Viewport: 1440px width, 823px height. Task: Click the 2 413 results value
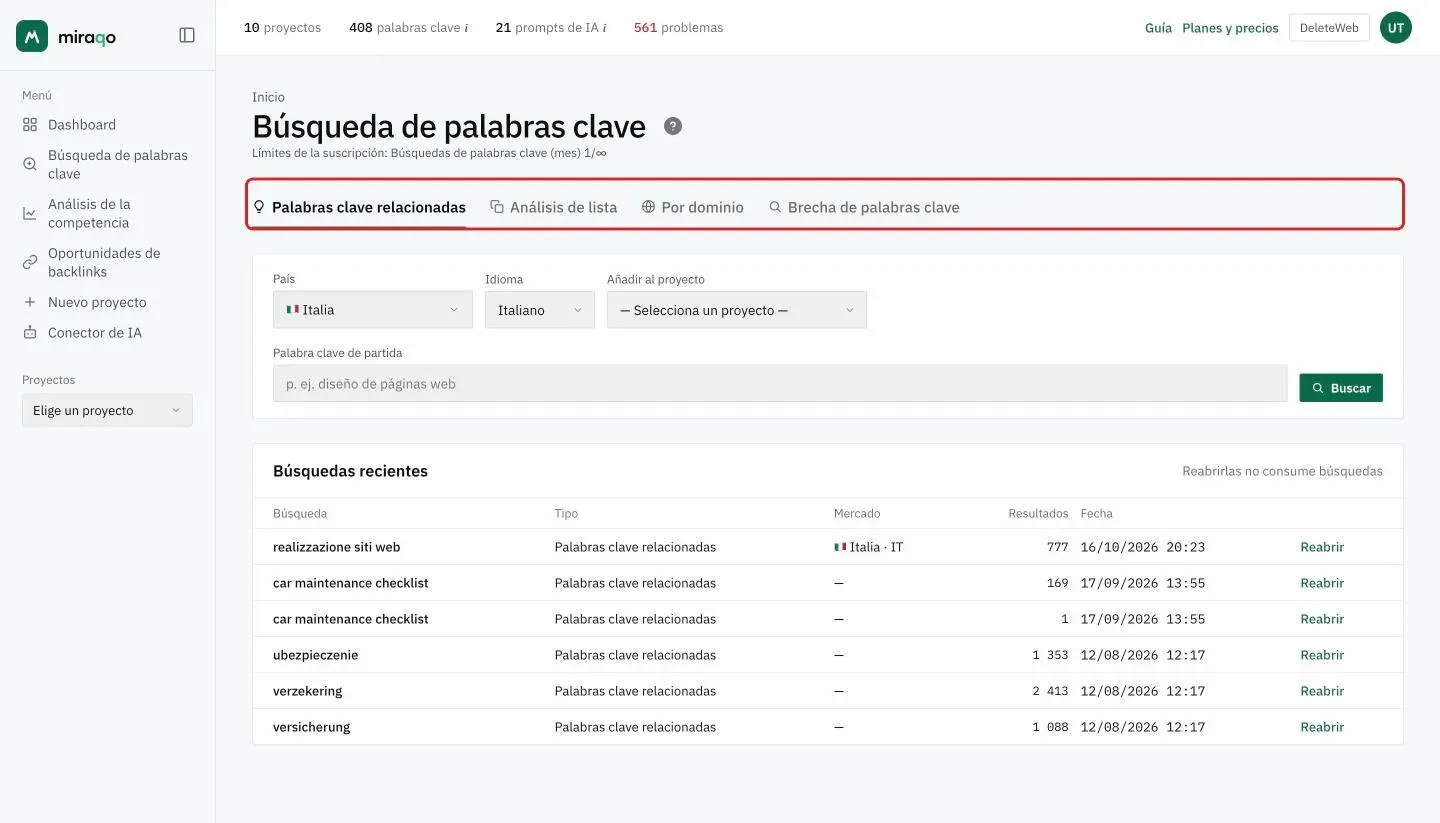1050,691
